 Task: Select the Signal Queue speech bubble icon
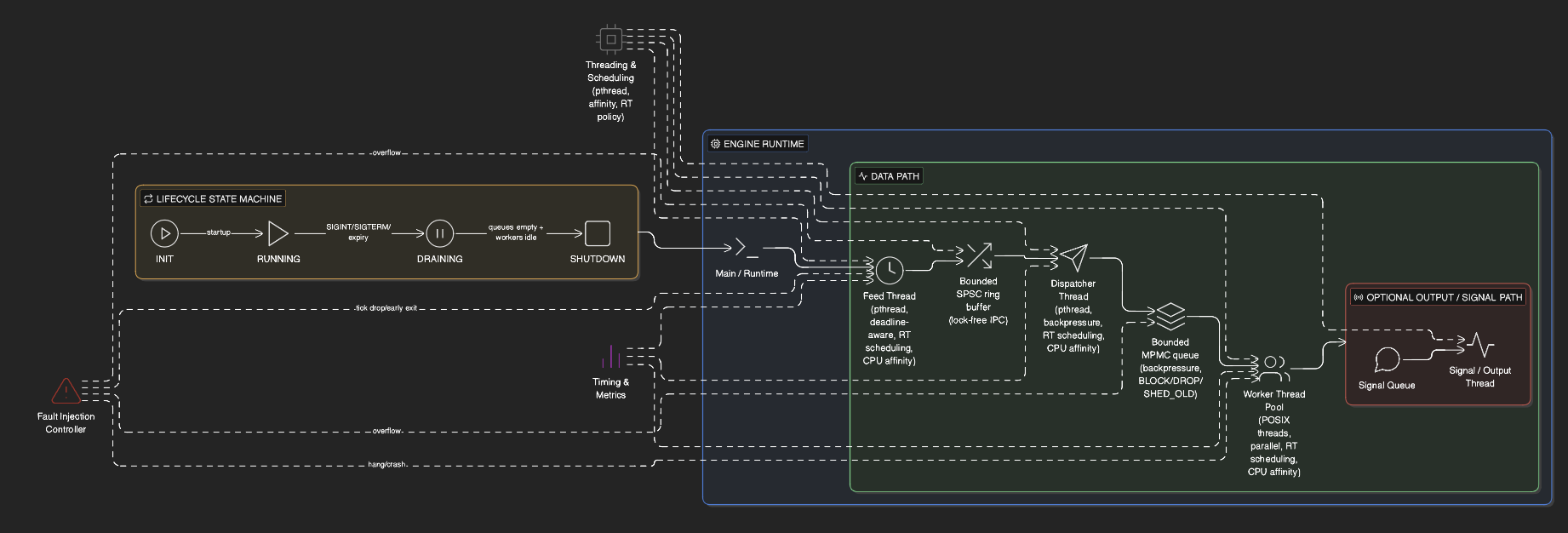coord(1387,359)
